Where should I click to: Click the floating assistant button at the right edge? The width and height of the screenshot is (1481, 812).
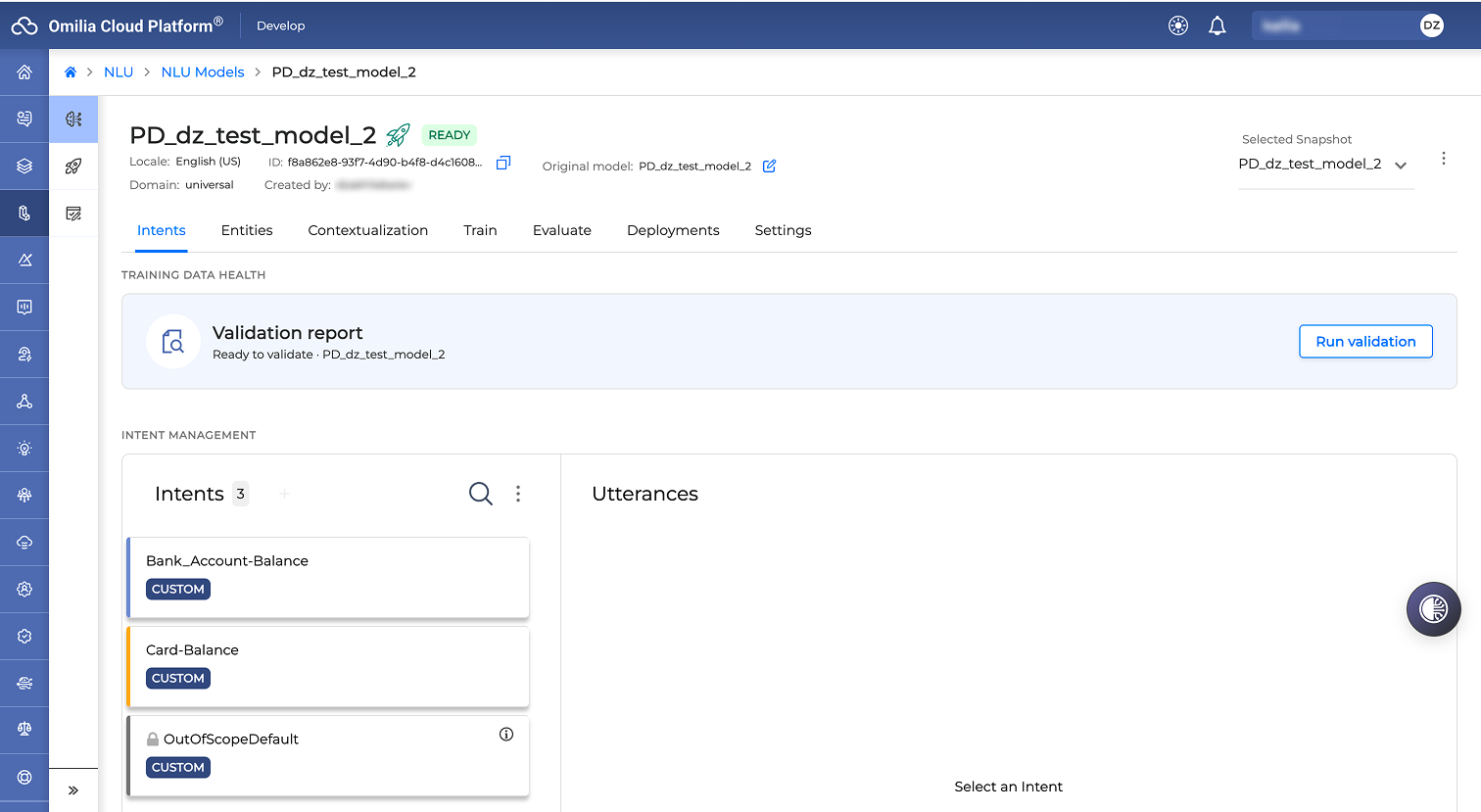1433,609
